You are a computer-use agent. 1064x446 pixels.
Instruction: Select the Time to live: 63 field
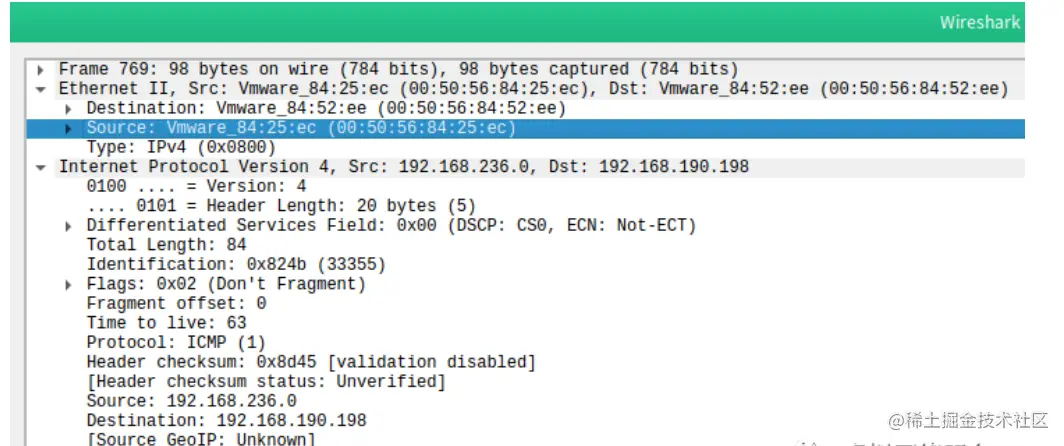click(x=166, y=323)
